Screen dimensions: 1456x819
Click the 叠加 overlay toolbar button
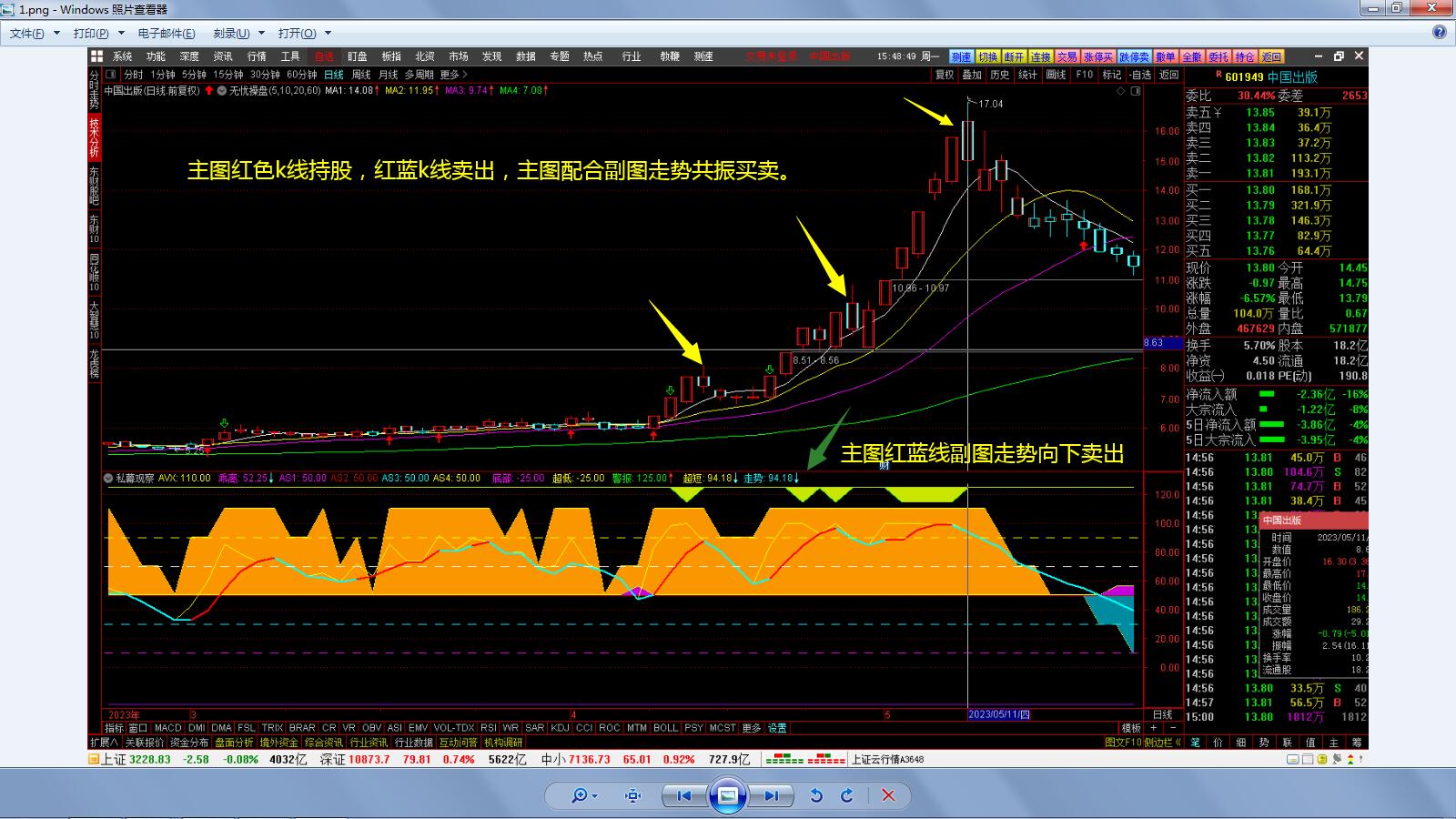click(x=972, y=75)
